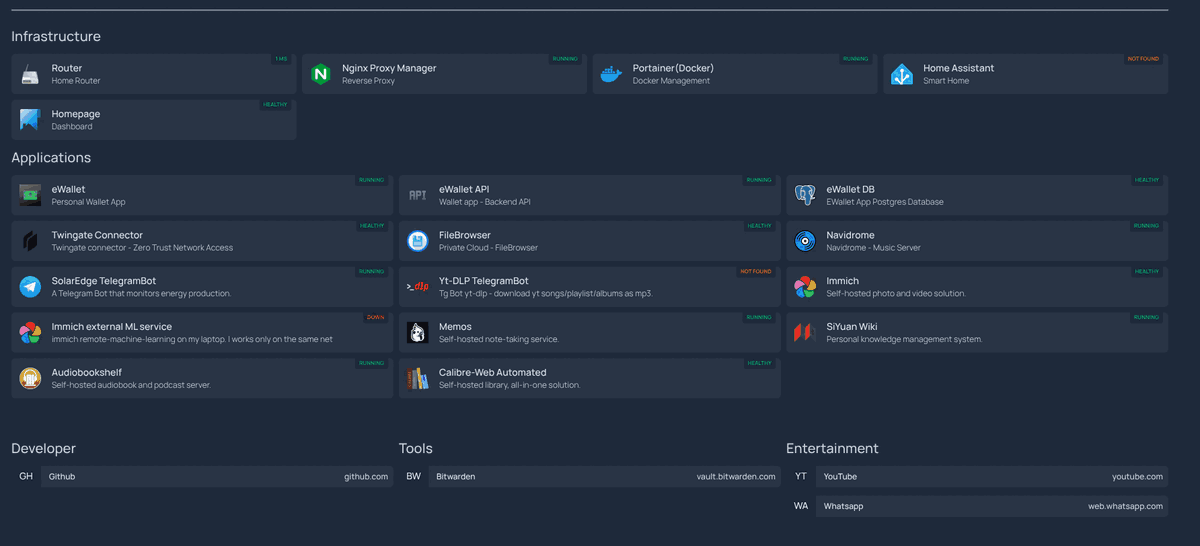This screenshot has height=546, width=1200.
Task: Collapse the Developer bookmarks header
Action: 43,448
